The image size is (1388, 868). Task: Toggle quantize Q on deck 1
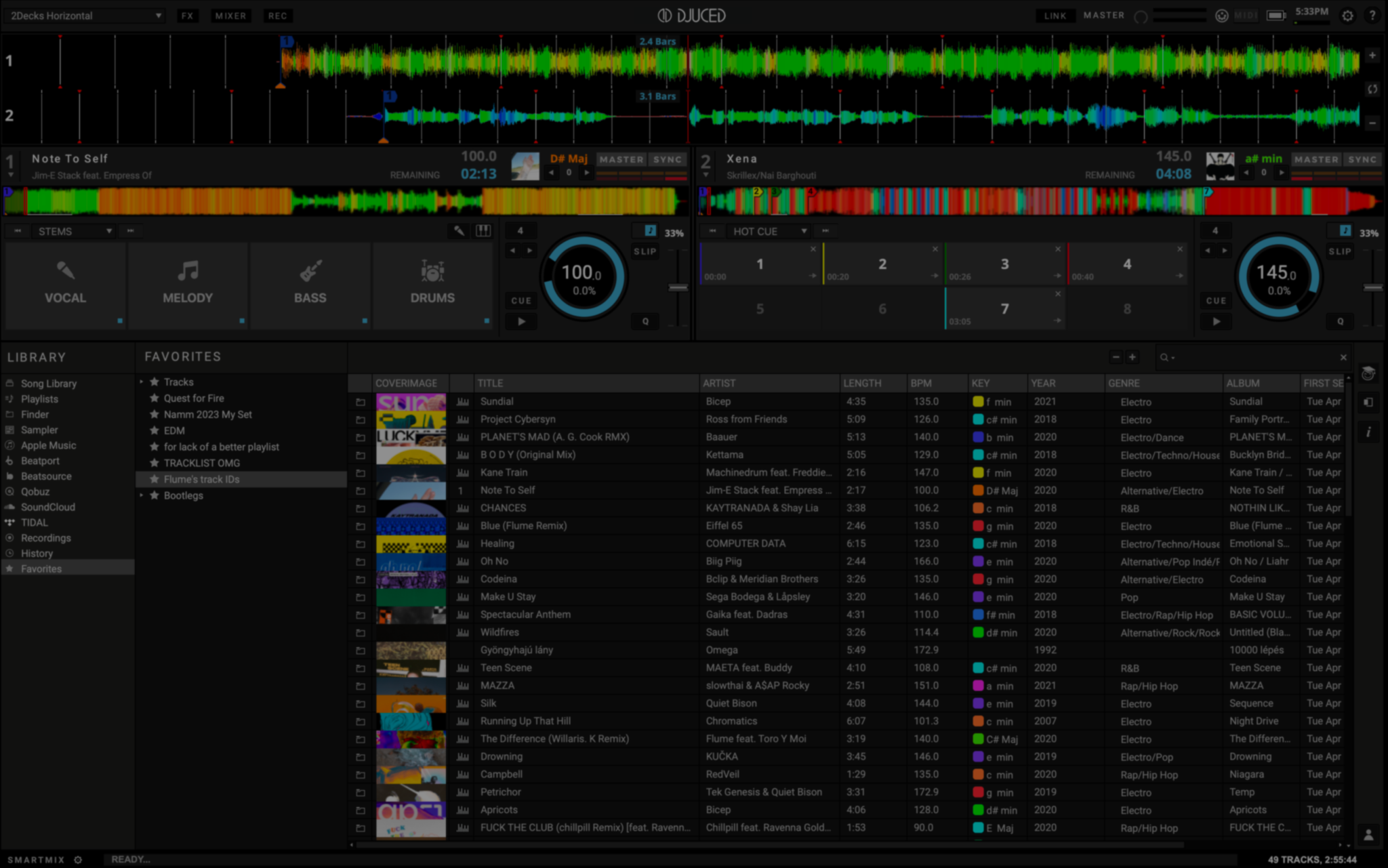click(x=645, y=322)
